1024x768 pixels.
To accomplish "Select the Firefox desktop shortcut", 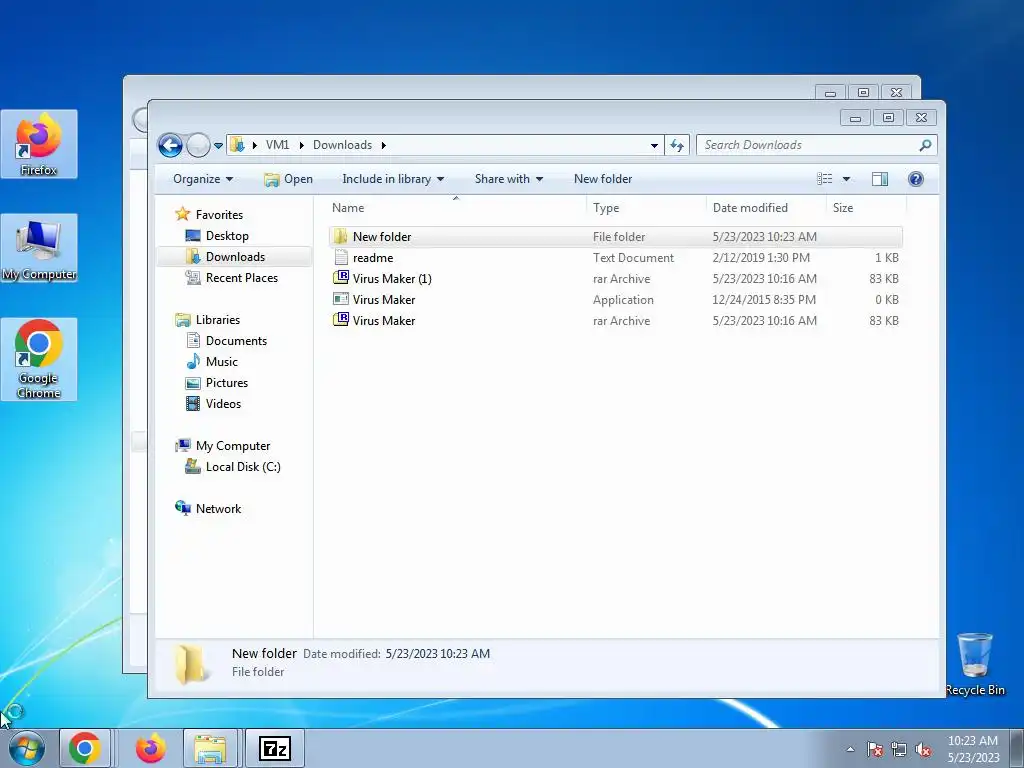I will click(x=39, y=144).
